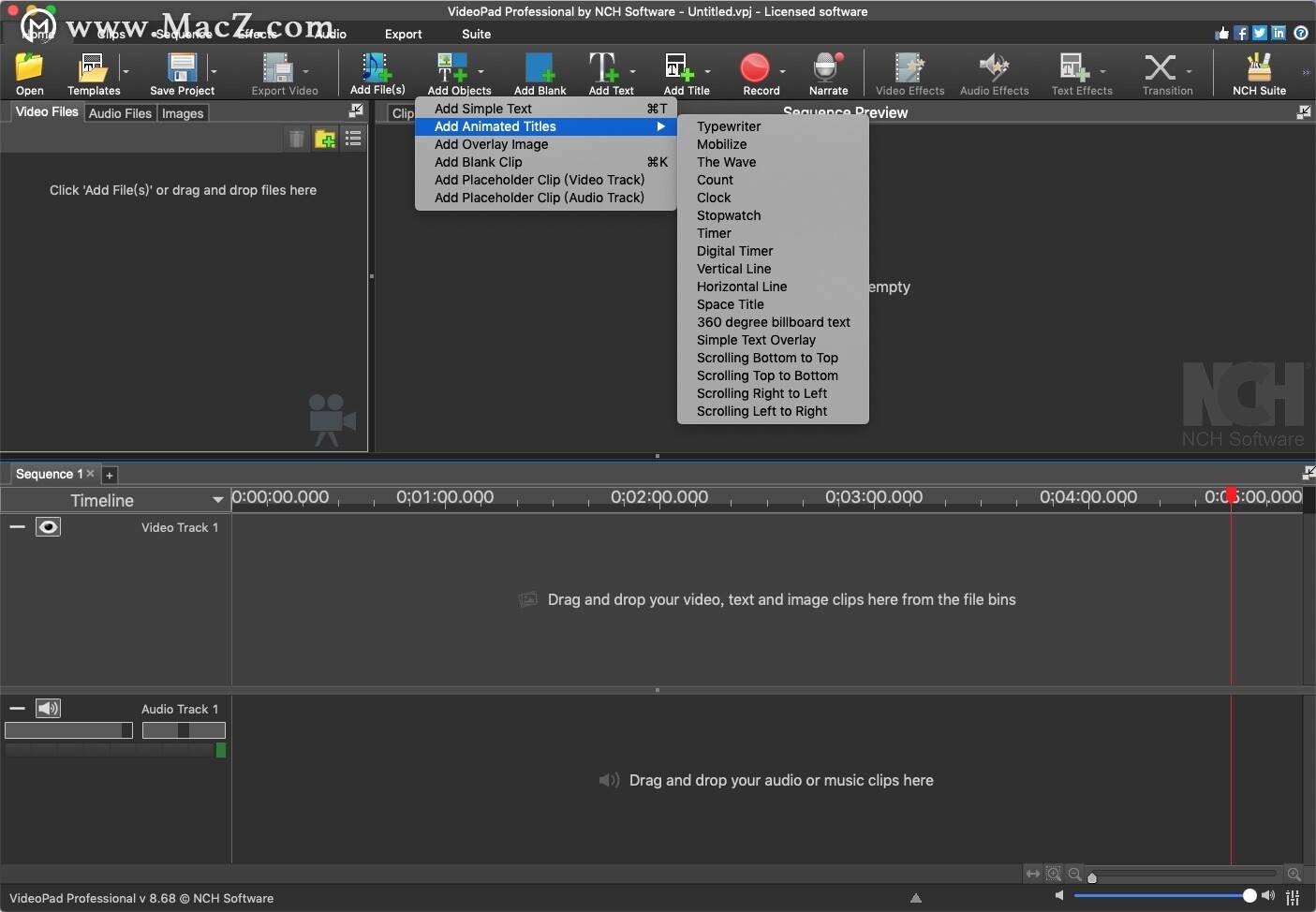Open the NCH Suite toolbox icon
The width and height of the screenshot is (1316, 912).
pos(1259,67)
